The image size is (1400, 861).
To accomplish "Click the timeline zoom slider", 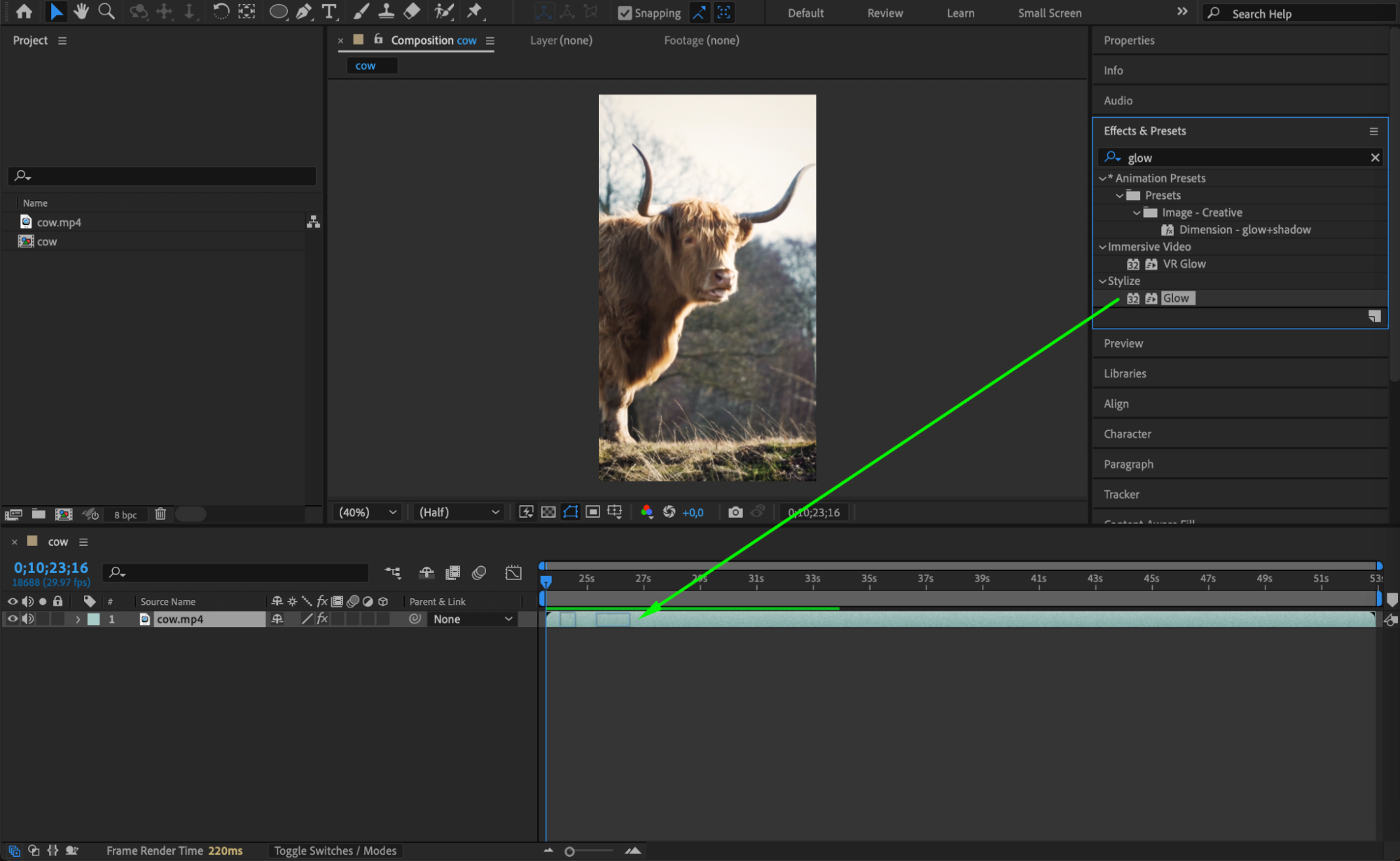I will coord(570,851).
